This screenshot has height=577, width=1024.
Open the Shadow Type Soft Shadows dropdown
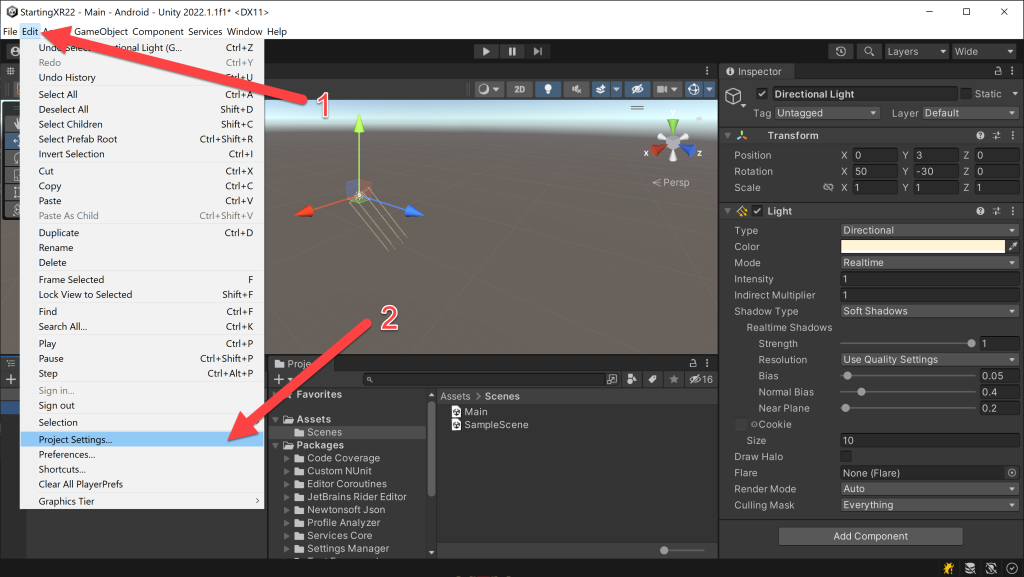point(929,311)
